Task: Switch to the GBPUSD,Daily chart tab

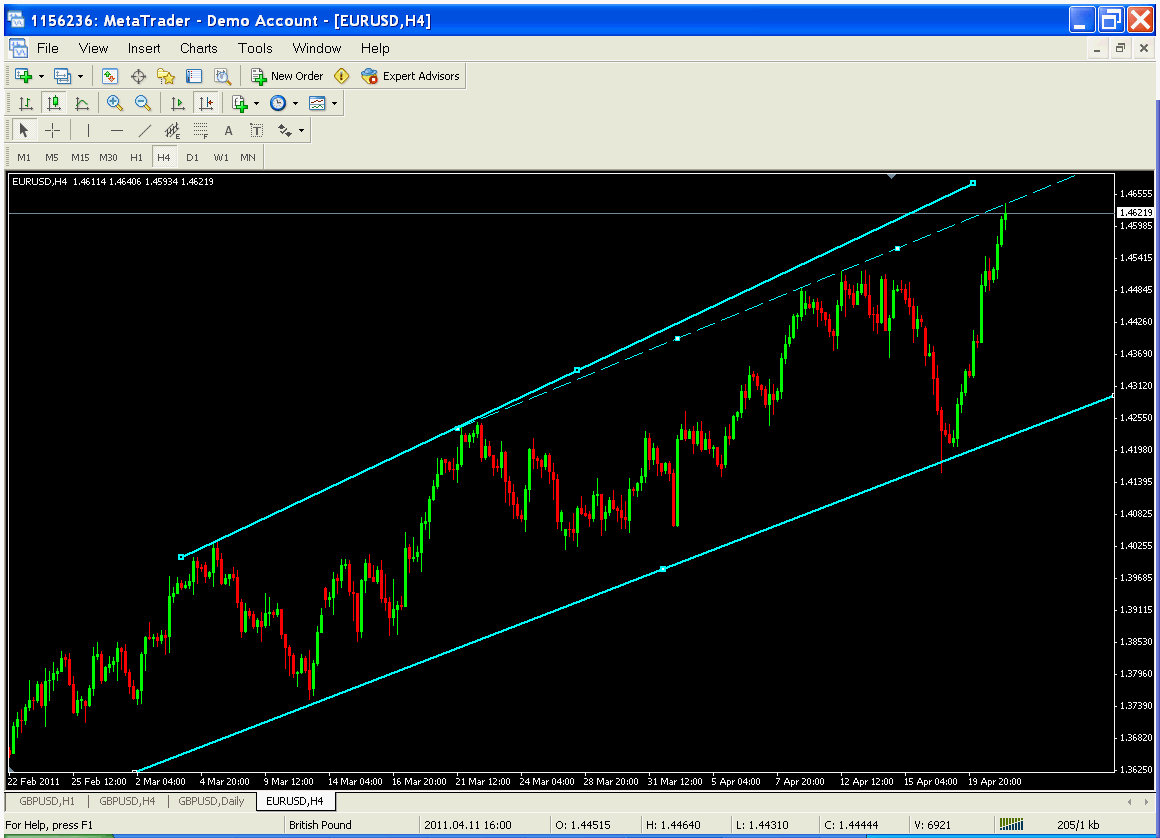Action: (210, 801)
